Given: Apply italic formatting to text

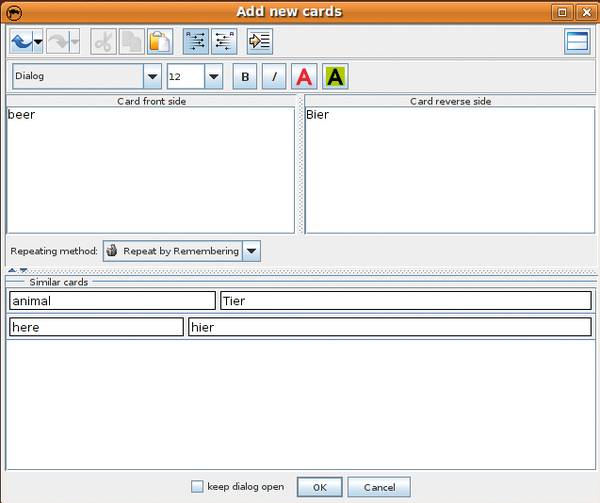Looking at the screenshot, I should tap(274, 77).
